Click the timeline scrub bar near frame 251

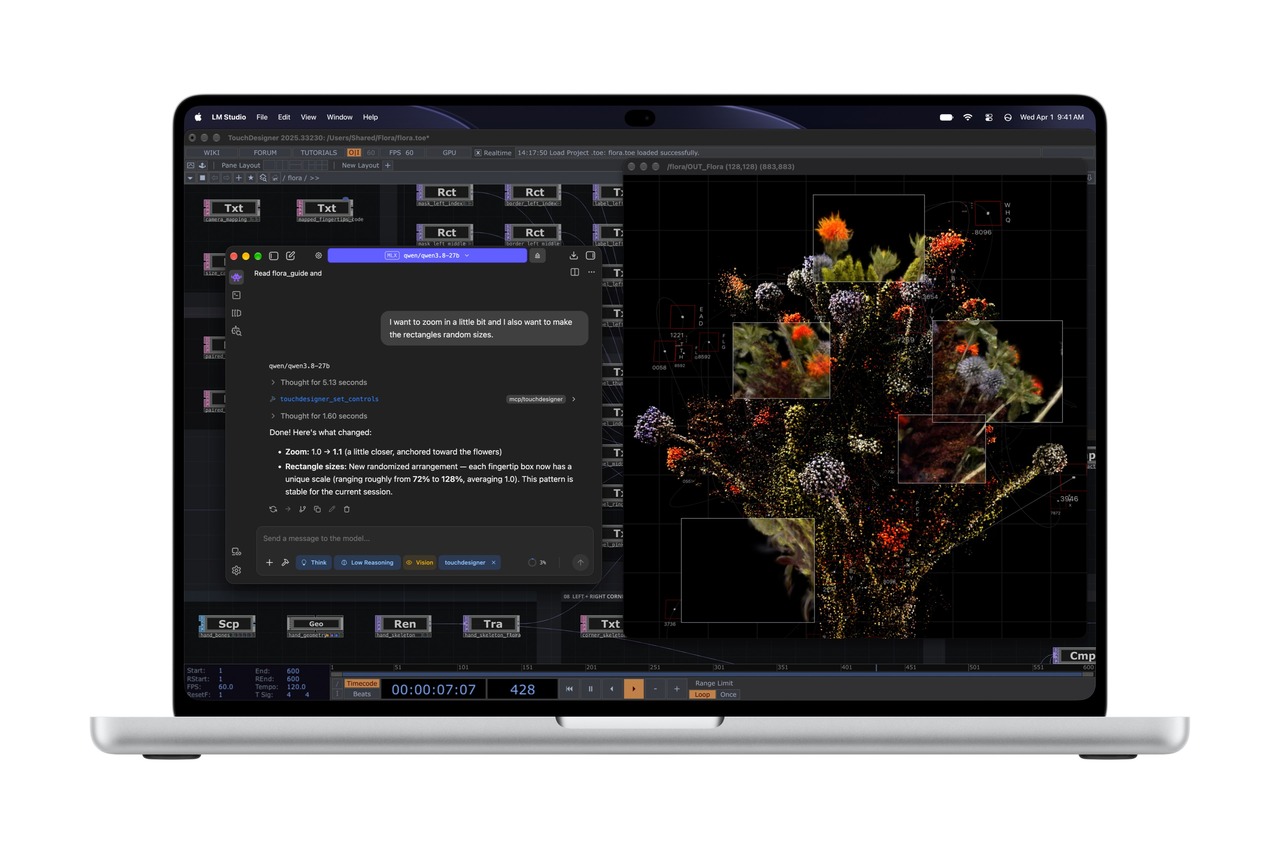[x=655, y=667]
